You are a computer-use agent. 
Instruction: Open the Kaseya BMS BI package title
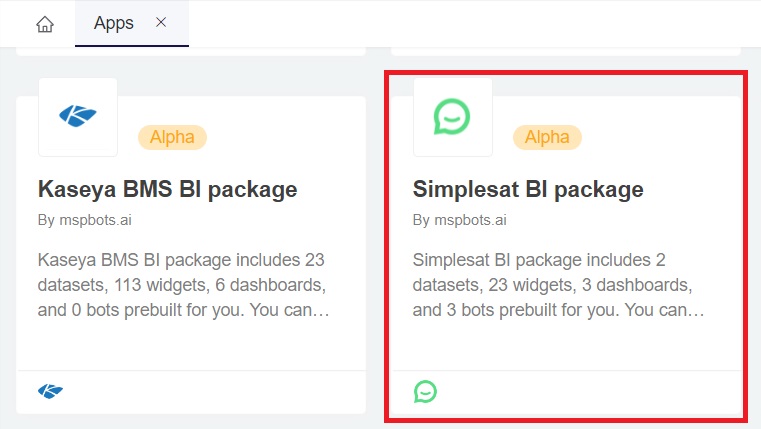167,189
